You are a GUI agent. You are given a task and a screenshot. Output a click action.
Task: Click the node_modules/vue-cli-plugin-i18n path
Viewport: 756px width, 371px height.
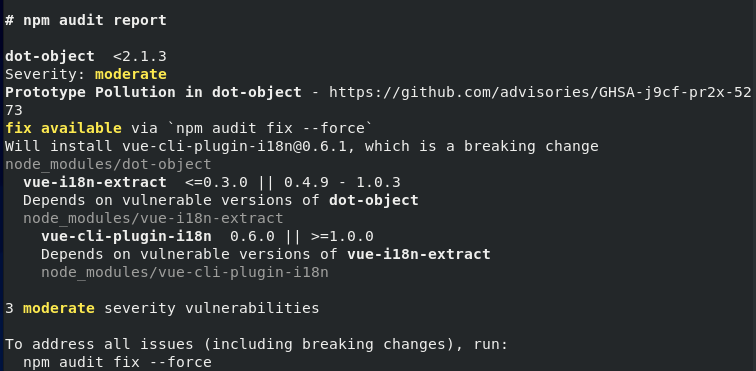pos(185,273)
